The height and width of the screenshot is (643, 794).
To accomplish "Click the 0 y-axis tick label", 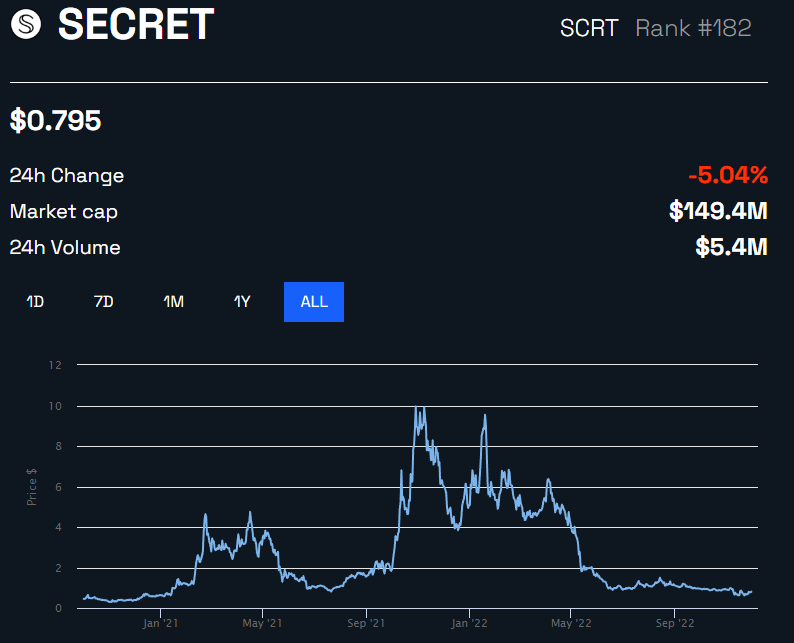I will (x=59, y=608).
